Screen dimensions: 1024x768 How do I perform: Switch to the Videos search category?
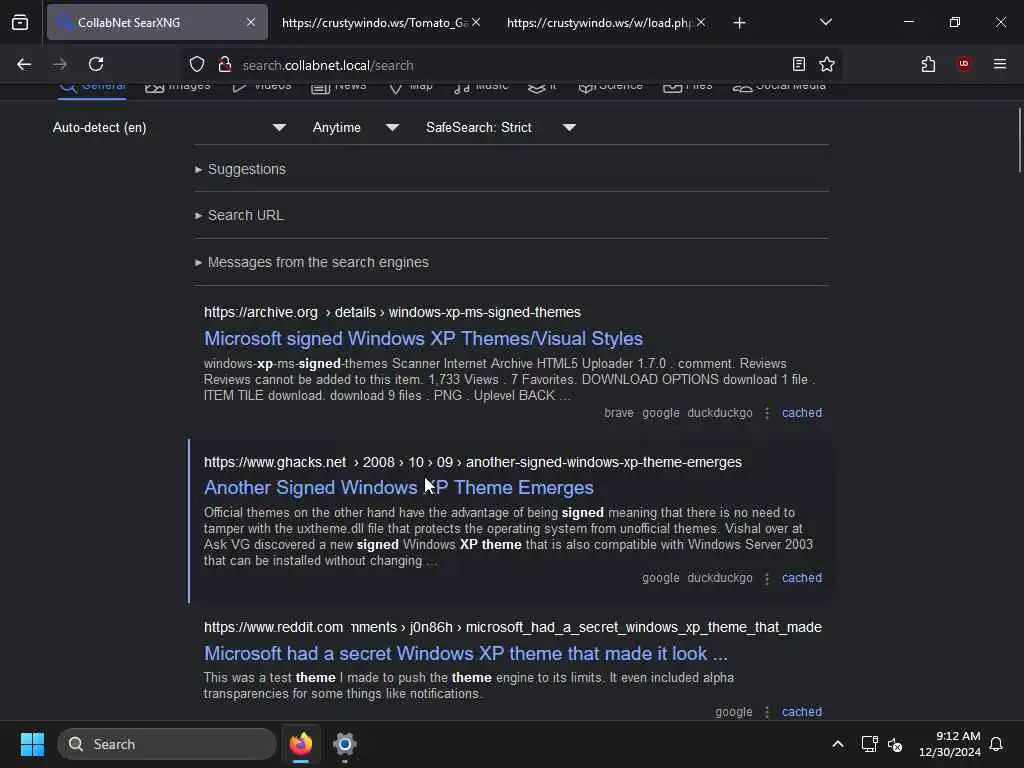coord(261,88)
